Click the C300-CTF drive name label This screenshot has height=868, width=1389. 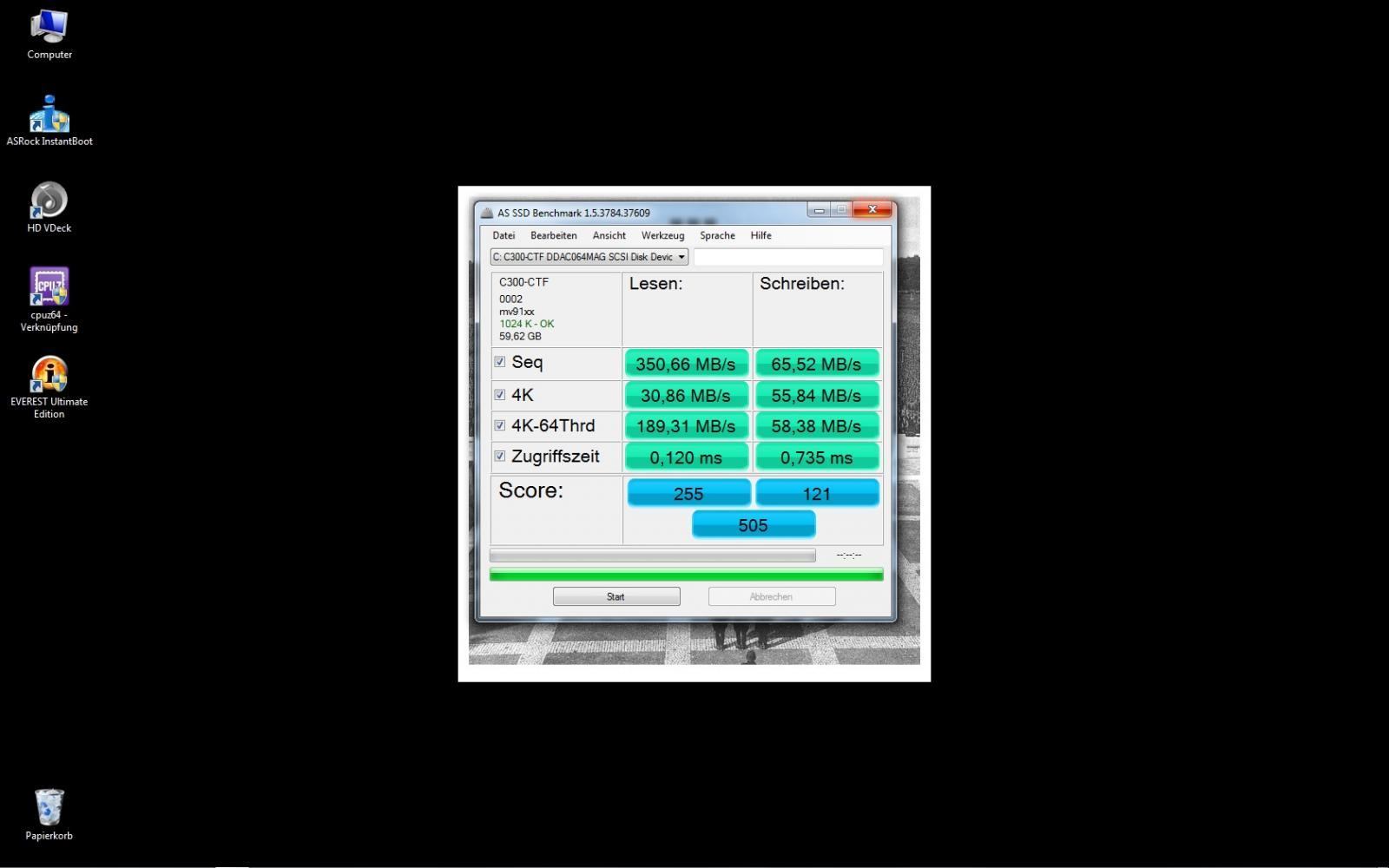tap(523, 282)
